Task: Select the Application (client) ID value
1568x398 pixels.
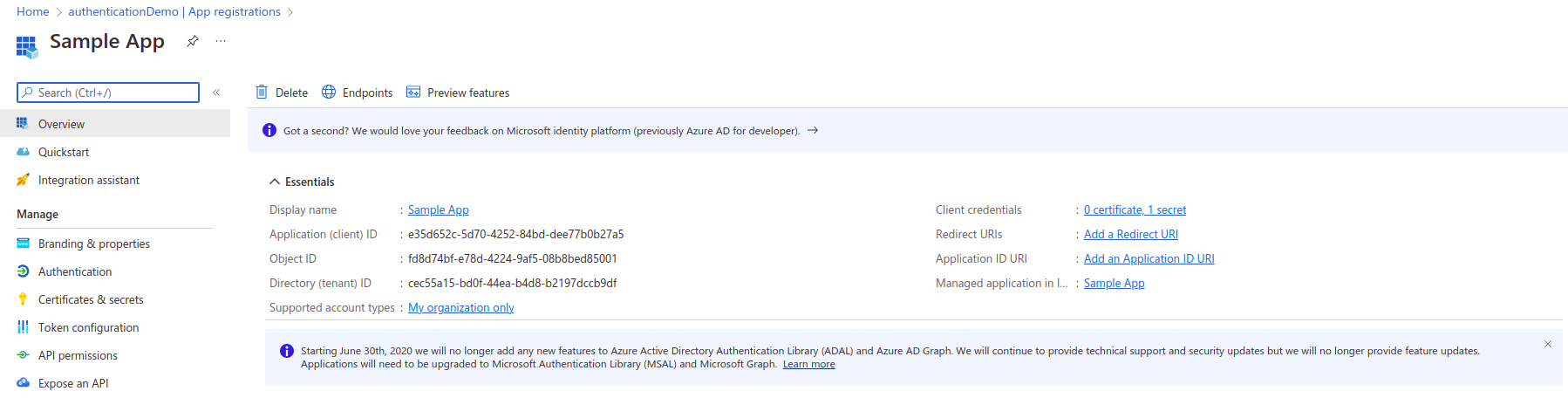Action: pos(516,234)
